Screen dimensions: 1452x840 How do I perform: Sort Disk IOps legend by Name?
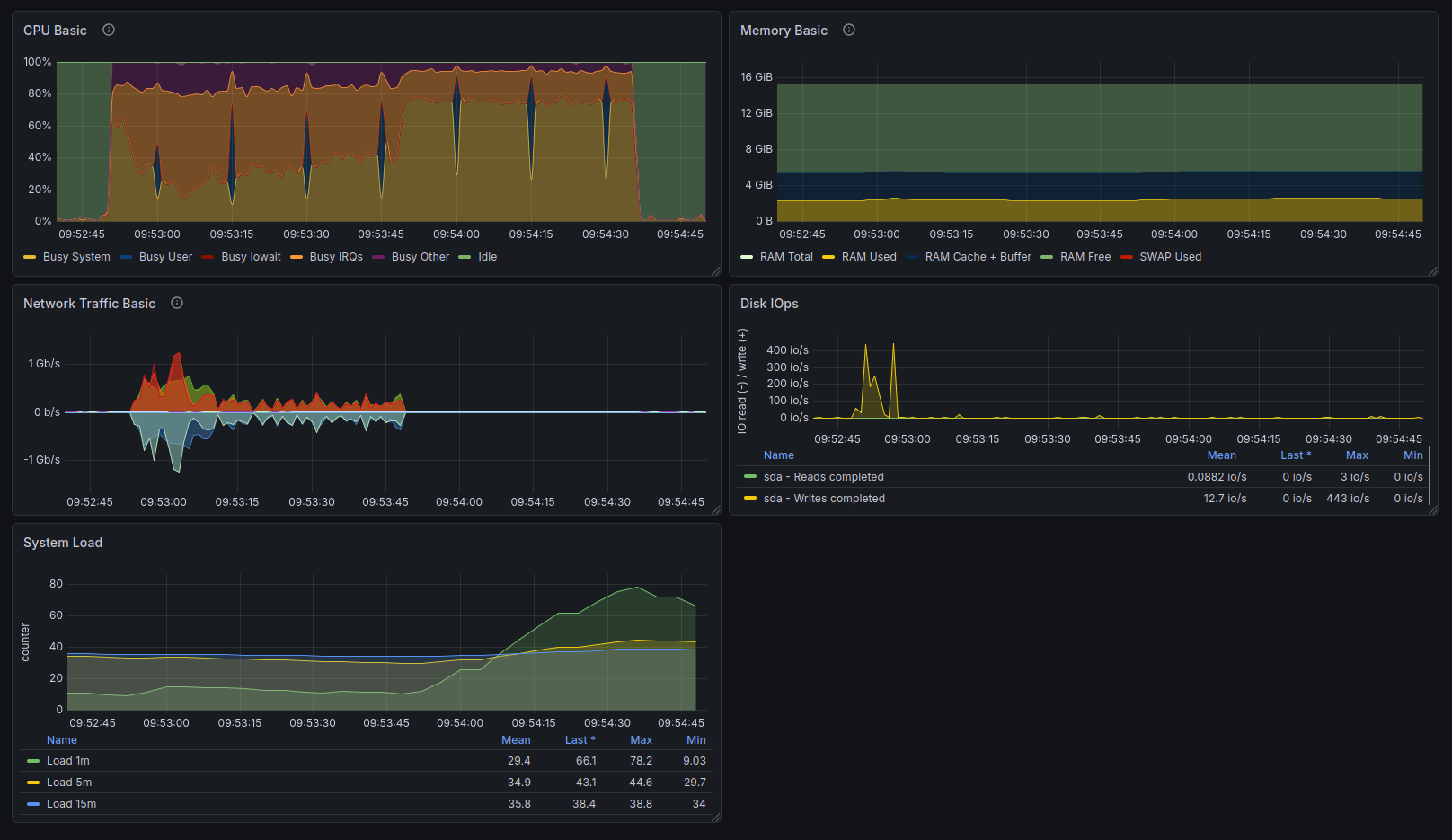coord(779,455)
